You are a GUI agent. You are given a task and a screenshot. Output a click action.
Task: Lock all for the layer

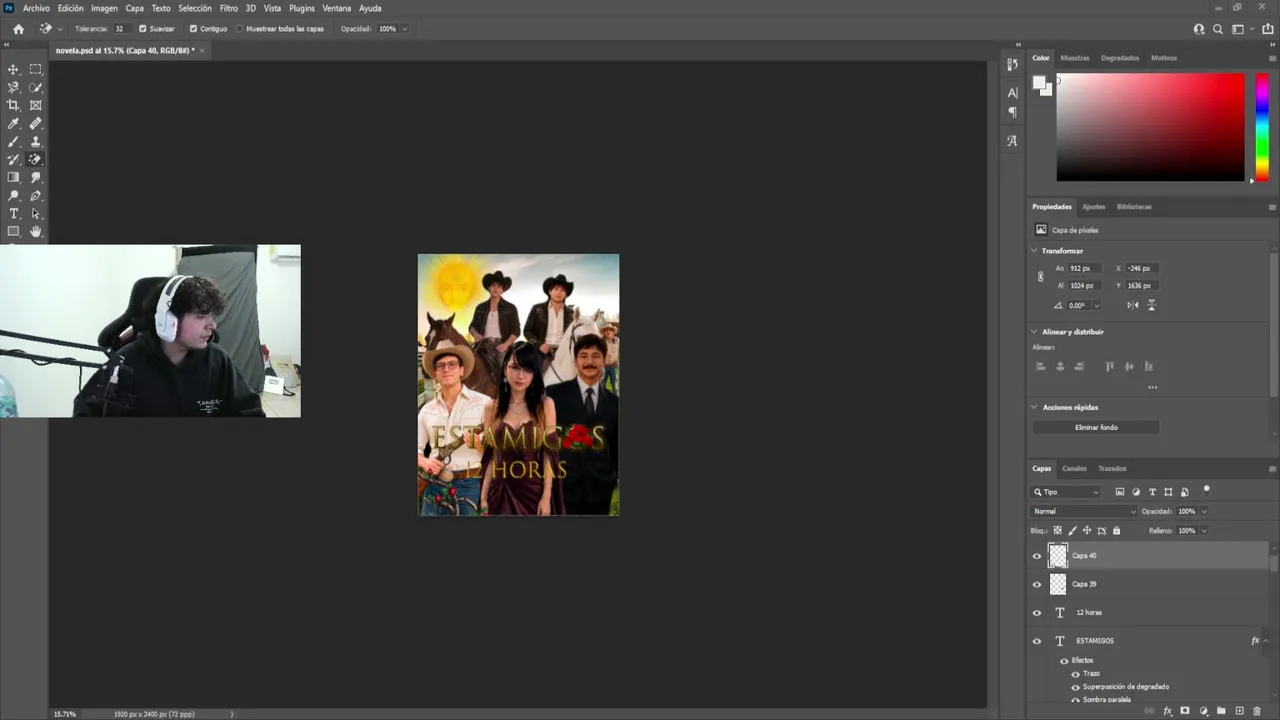pyautogui.click(x=1117, y=531)
